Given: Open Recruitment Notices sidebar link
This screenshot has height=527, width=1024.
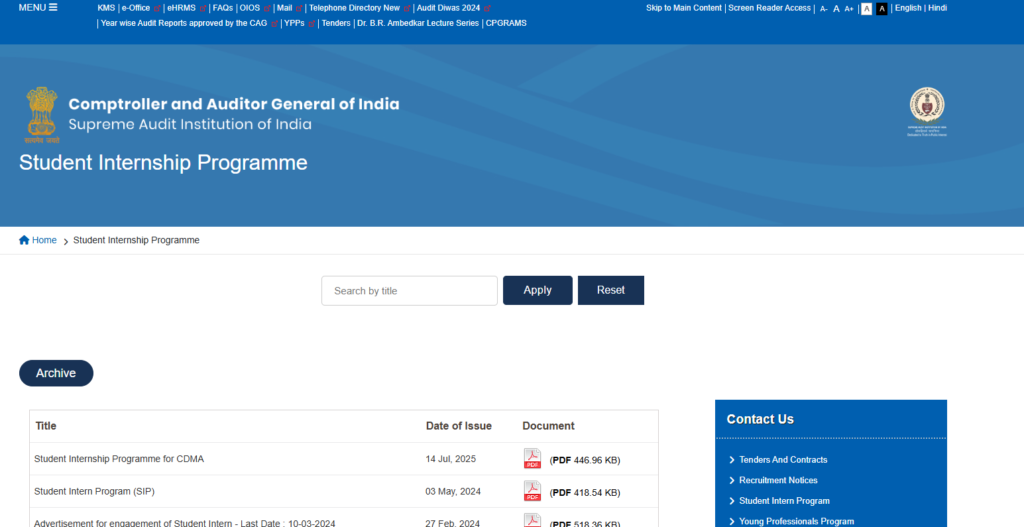Looking at the screenshot, I should (x=778, y=480).
